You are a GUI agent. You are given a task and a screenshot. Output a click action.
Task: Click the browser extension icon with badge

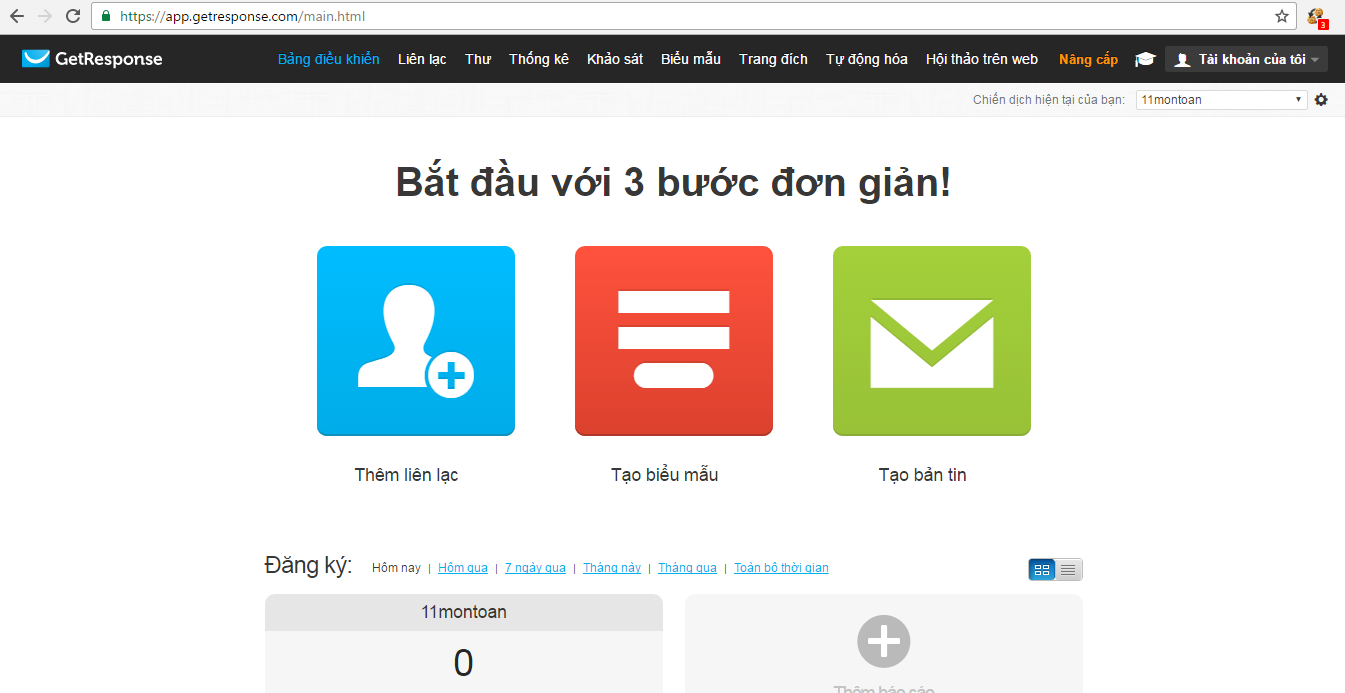1316,17
